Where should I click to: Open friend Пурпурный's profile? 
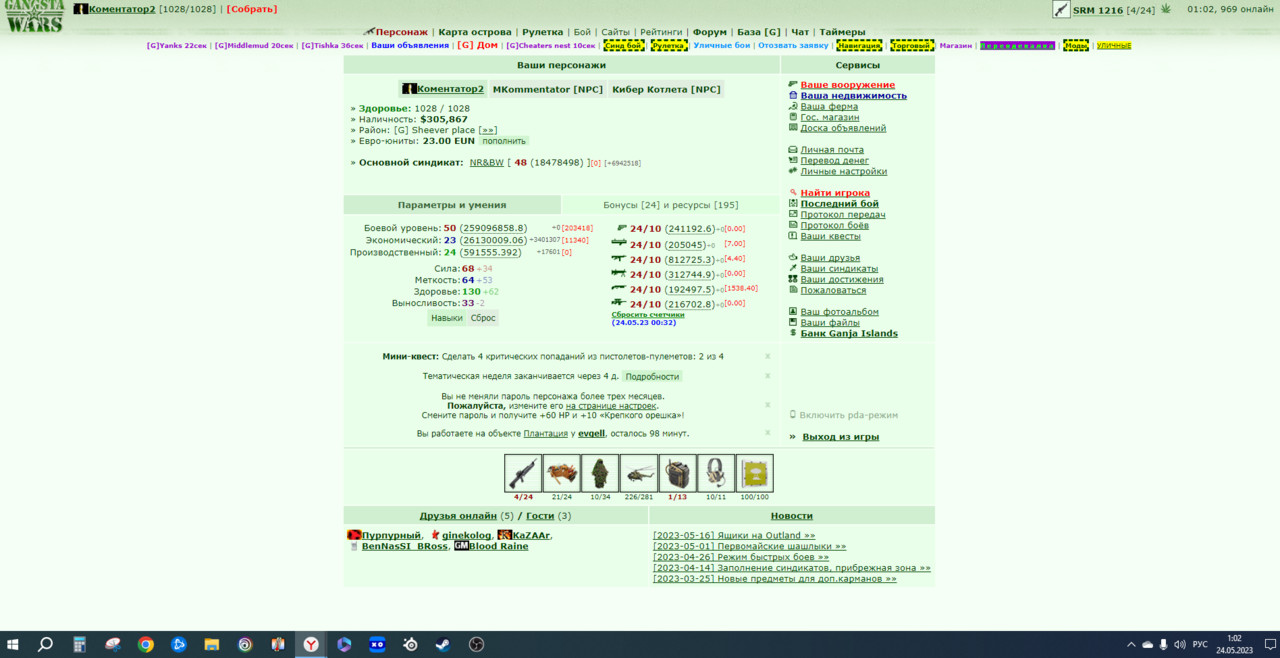click(391, 536)
